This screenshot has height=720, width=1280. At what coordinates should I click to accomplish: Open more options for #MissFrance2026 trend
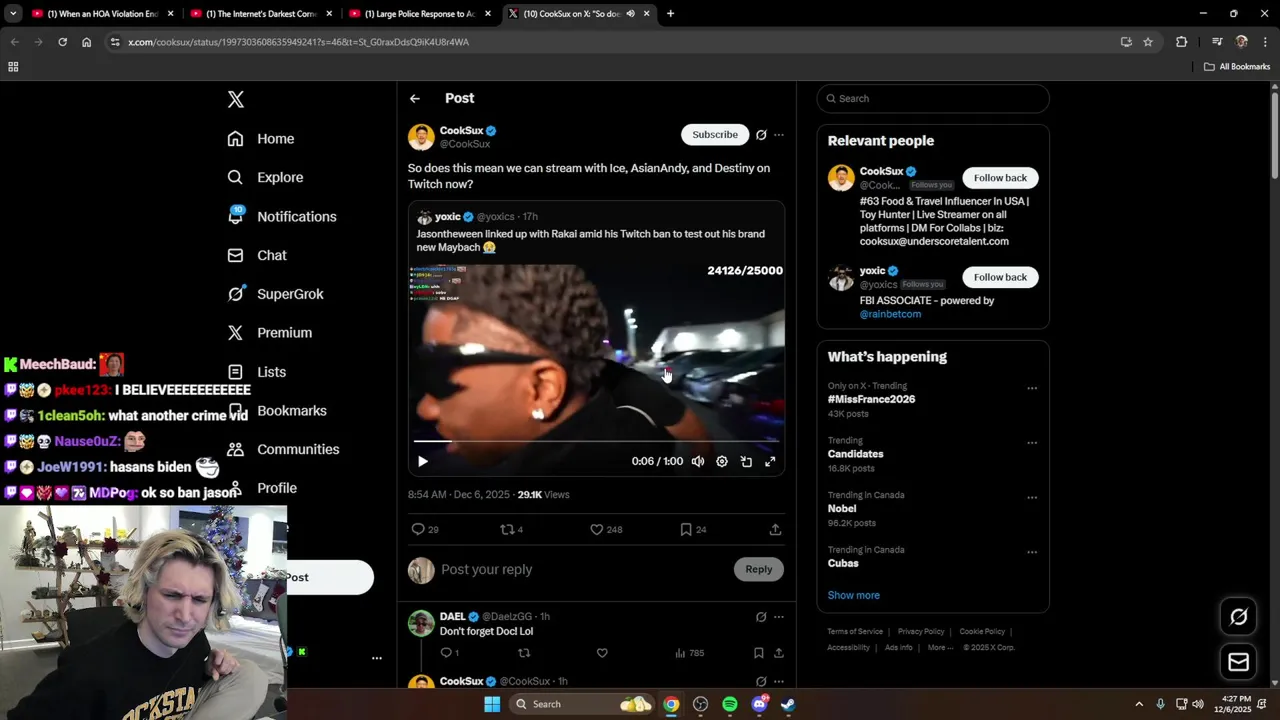[x=1032, y=388]
